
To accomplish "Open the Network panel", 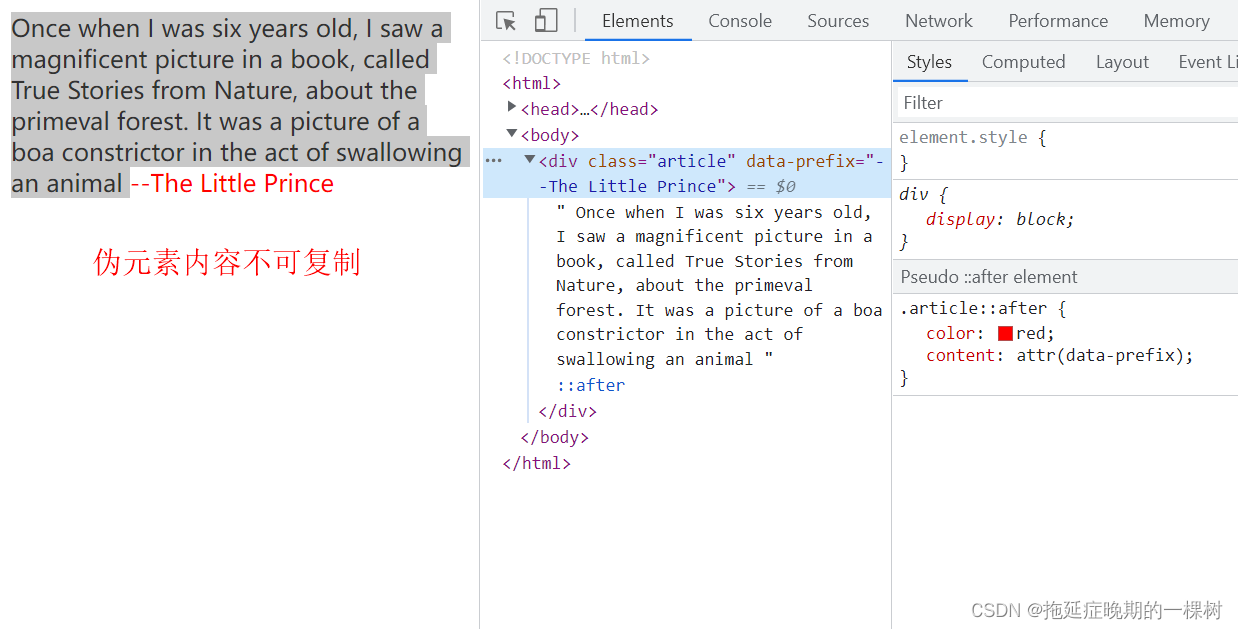I will click(x=938, y=20).
